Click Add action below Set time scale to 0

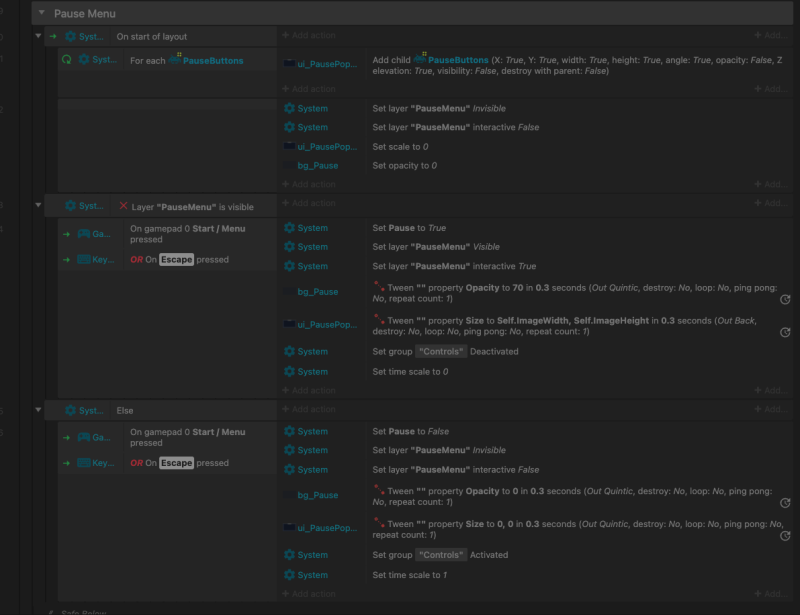(x=309, y=390)
